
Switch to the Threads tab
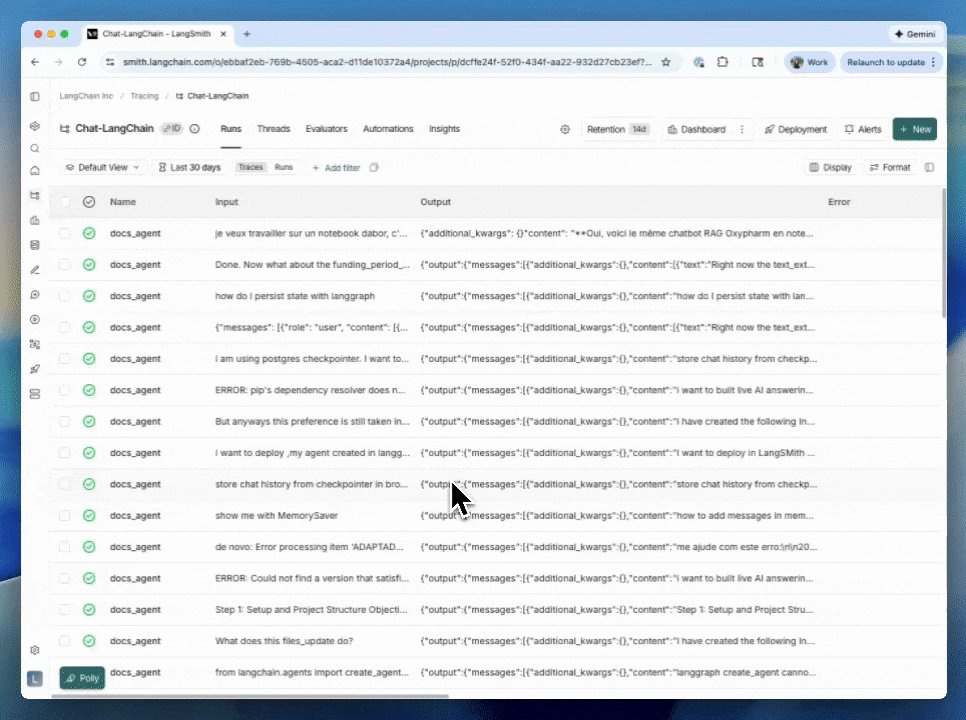(273, 128)
